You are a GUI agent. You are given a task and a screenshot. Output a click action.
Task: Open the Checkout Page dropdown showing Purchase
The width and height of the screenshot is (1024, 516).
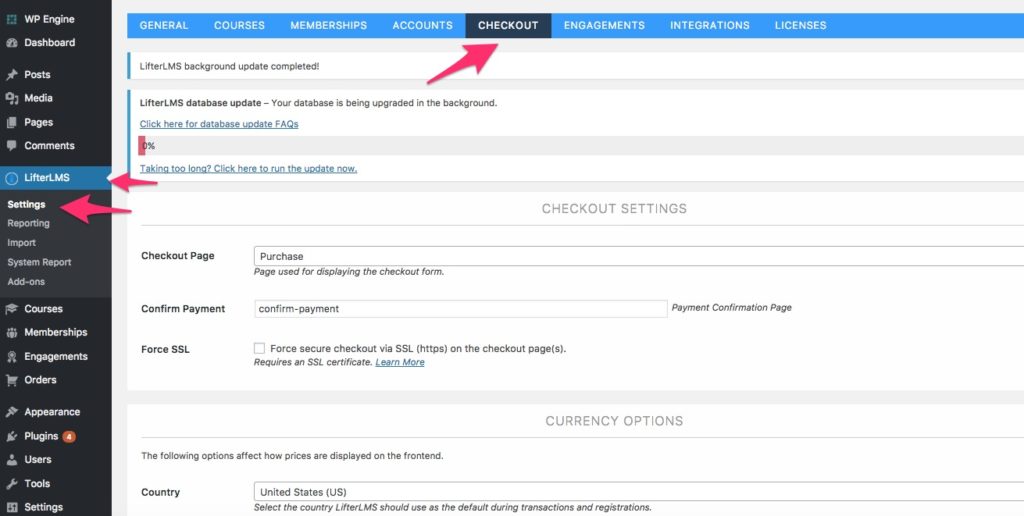639,256
